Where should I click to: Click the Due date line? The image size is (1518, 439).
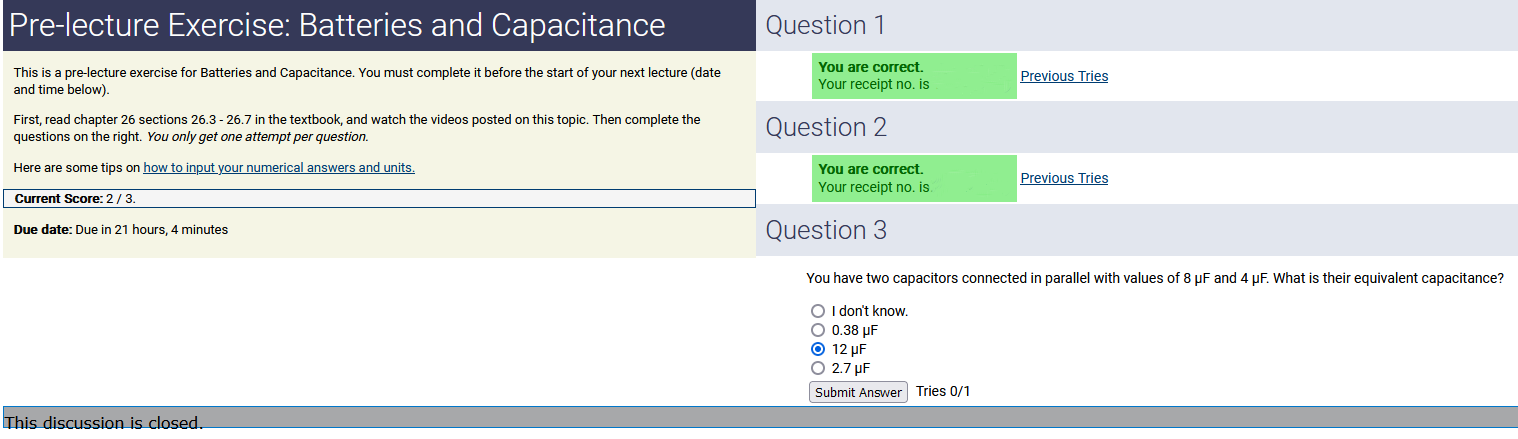tap(121, 230)
